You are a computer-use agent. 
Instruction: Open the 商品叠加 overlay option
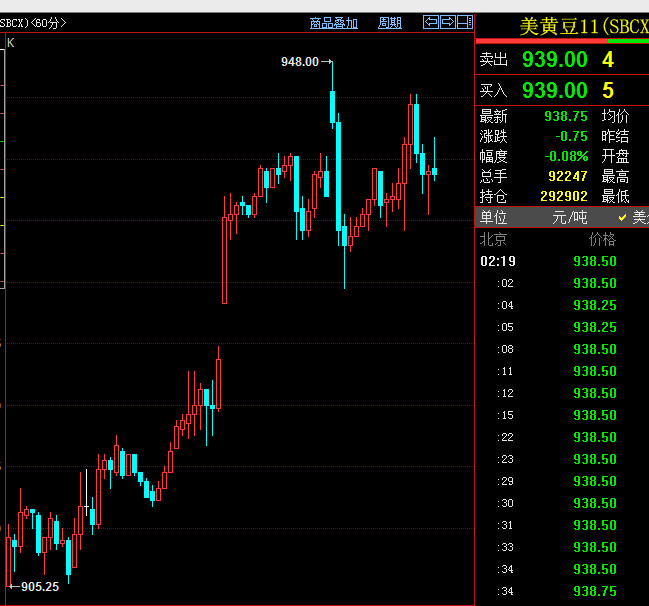point(334,23)
